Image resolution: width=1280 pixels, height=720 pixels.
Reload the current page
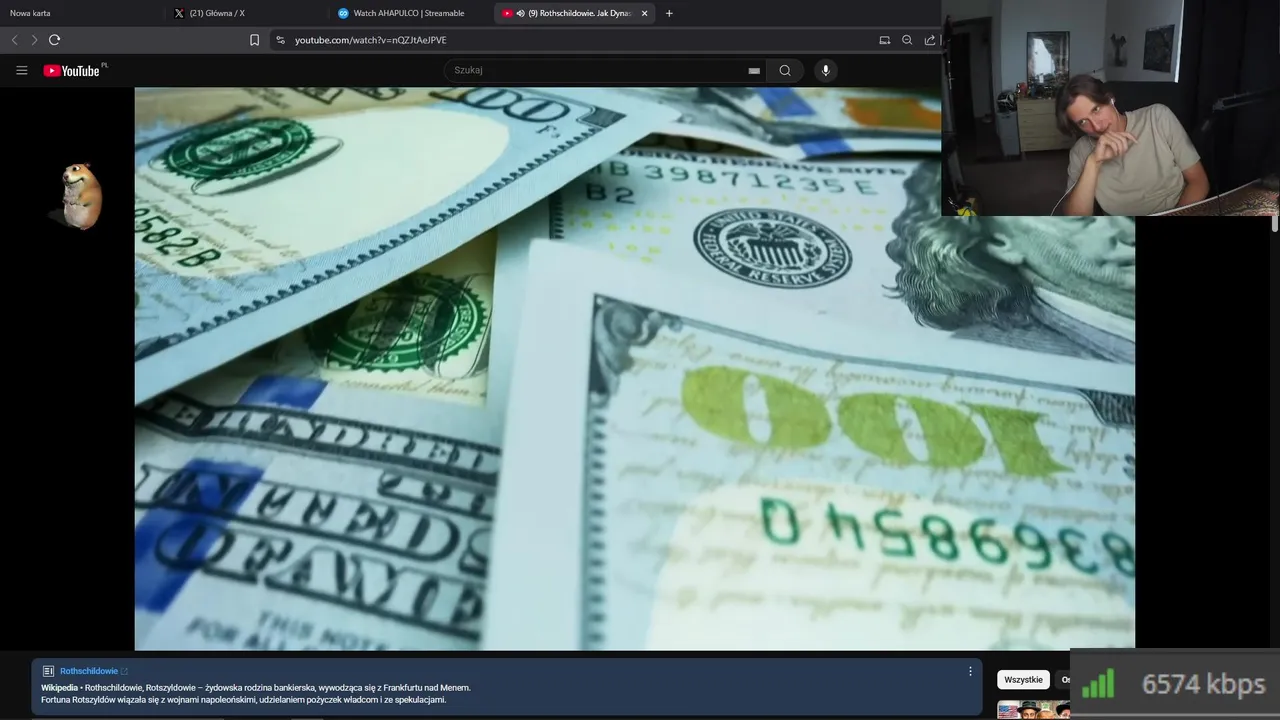[x=54, y=40]
